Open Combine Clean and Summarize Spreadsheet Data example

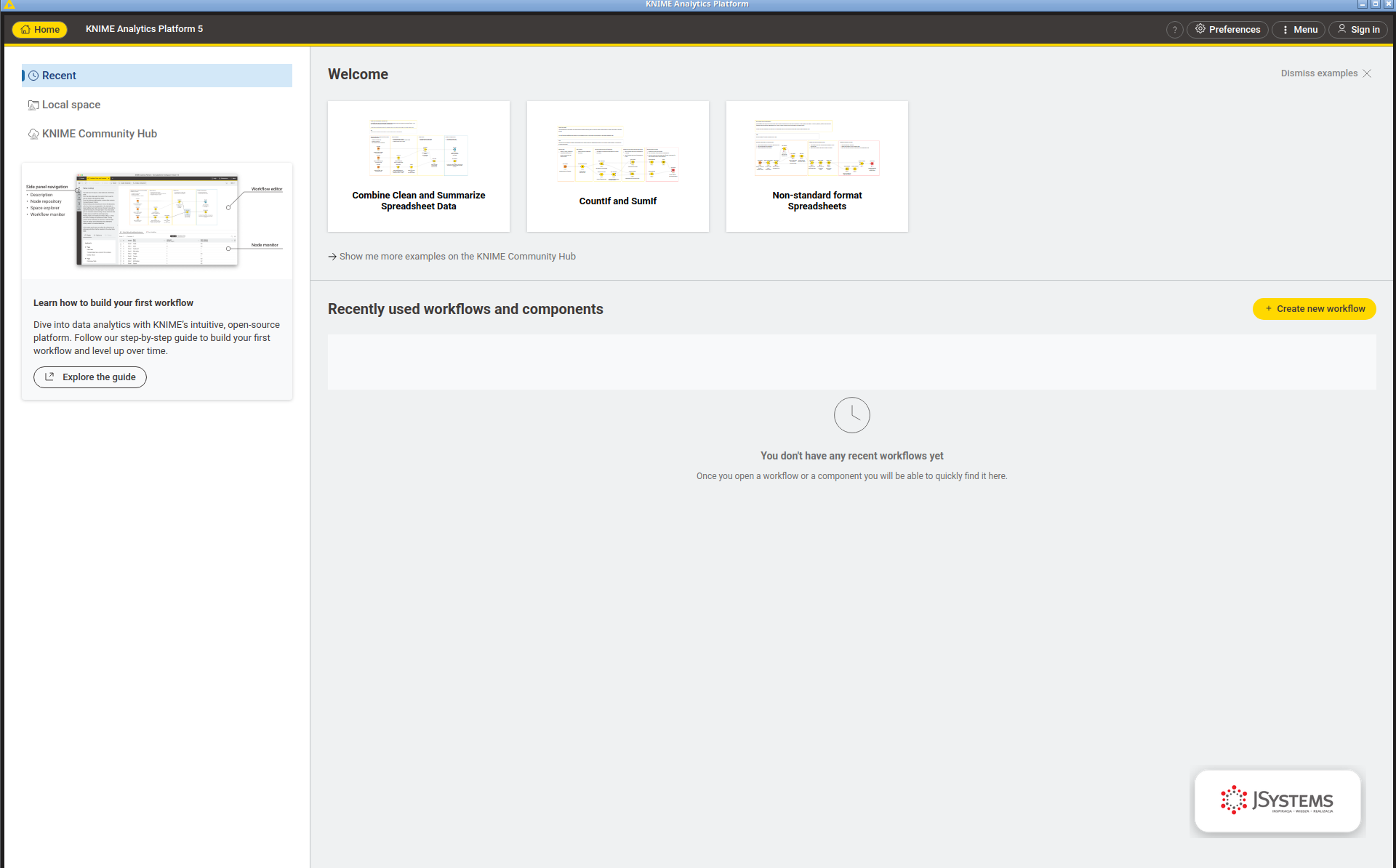[419, 166]
